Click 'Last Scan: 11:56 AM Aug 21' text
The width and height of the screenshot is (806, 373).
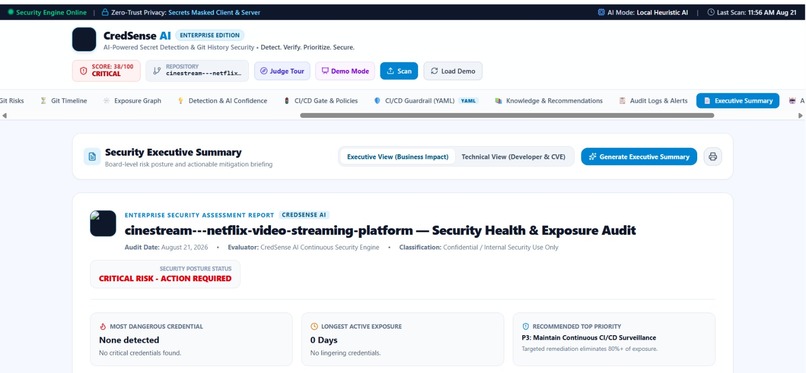click(x=757, y=12)
